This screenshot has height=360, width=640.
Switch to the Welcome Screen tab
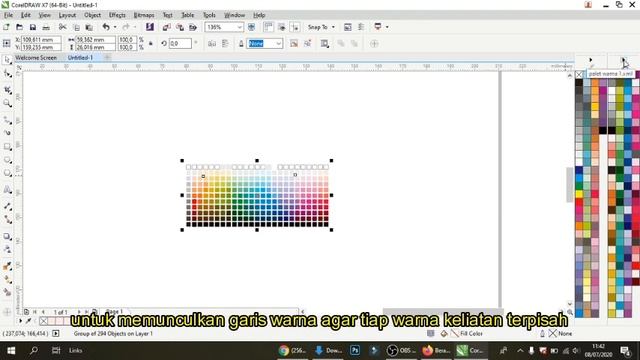pyautogui.click(x=36, y=58)
